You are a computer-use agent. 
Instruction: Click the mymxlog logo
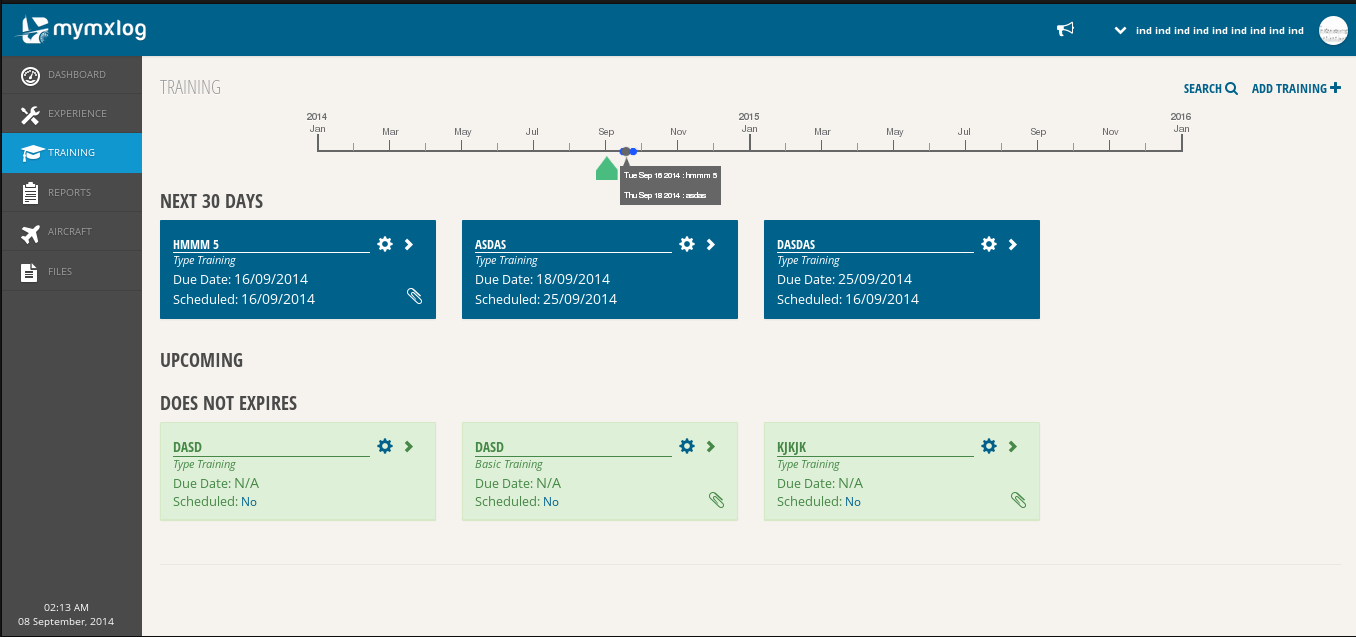83,29
